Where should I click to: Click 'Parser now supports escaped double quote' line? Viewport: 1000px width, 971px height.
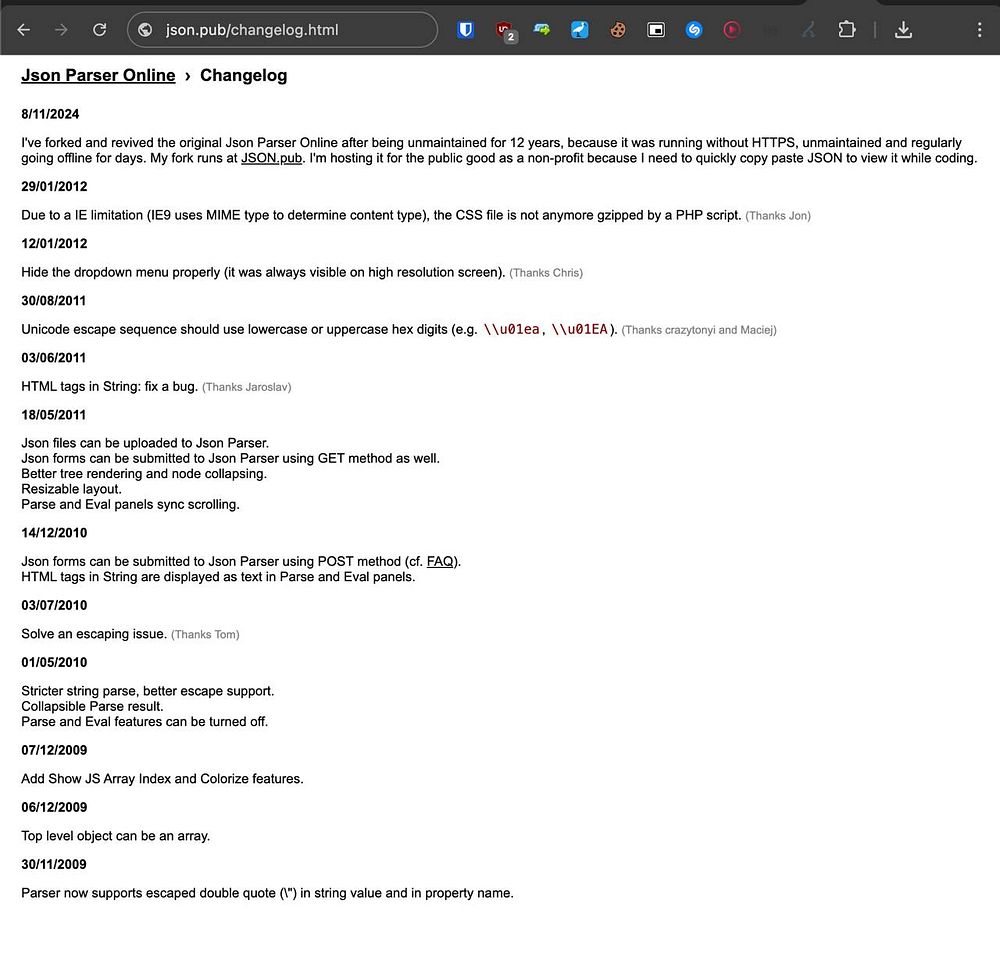[x=267, y=893]
